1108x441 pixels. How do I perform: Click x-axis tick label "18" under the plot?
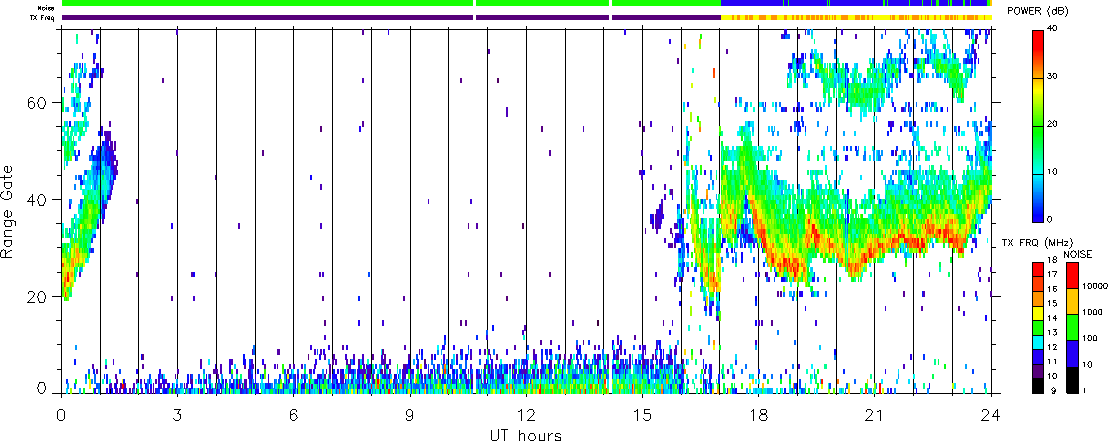pyautogui.click(x=758, y=414)
